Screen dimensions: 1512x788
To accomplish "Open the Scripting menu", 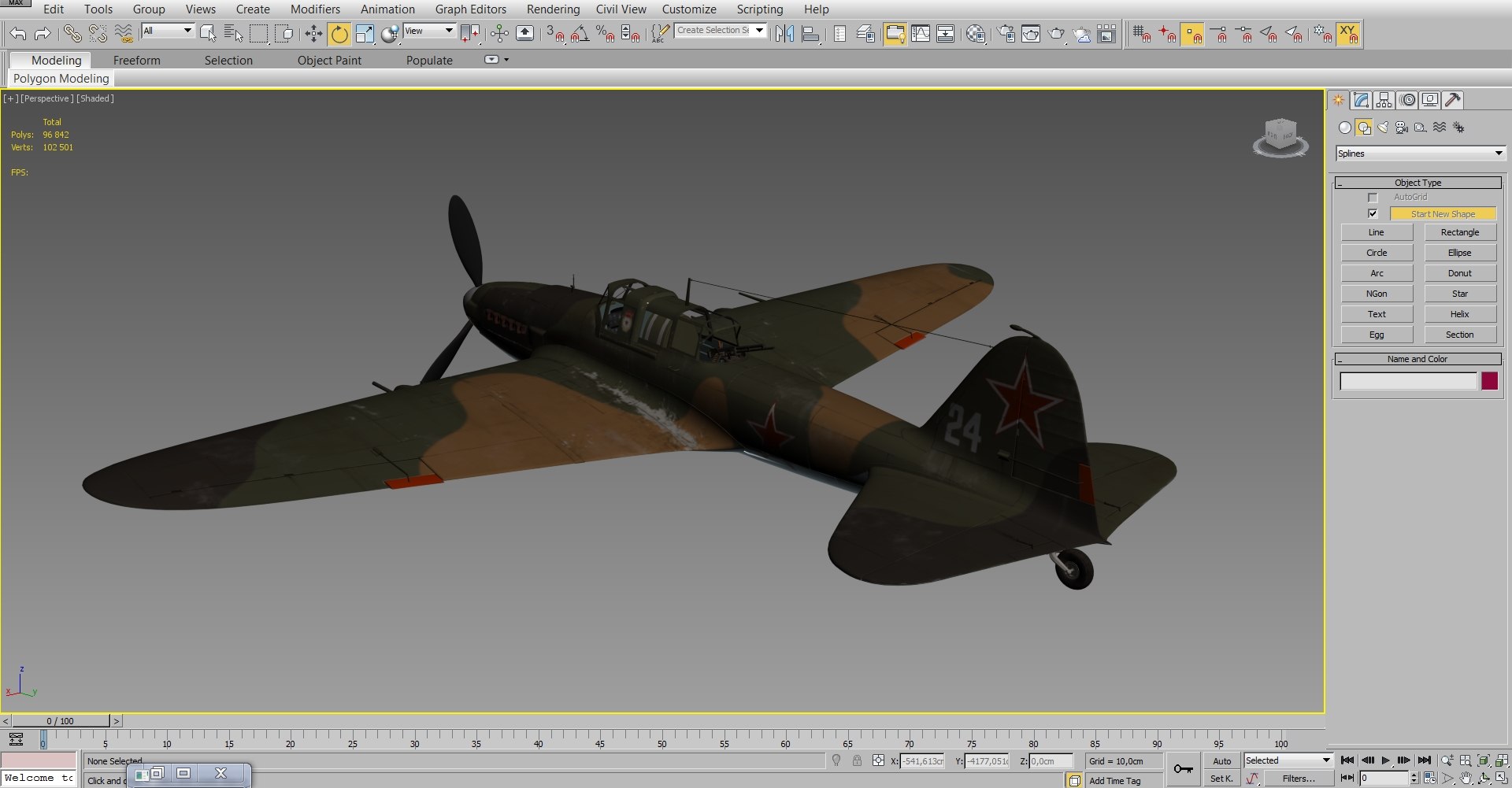I will pyautogui.click(x=760, y=9).
